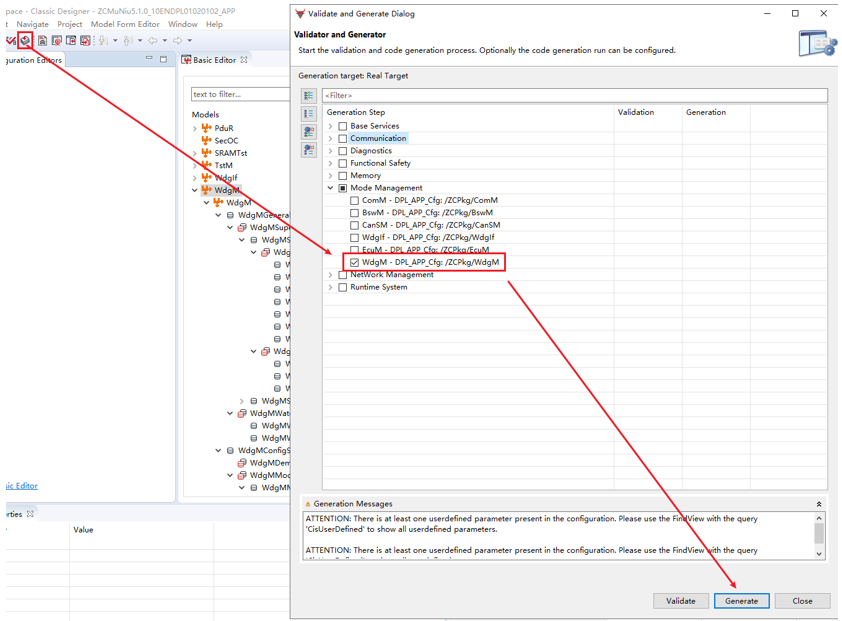Screen dimensions: 842x621
Task: Collapse the Mode Management generation step
Action: click(331, 188)
